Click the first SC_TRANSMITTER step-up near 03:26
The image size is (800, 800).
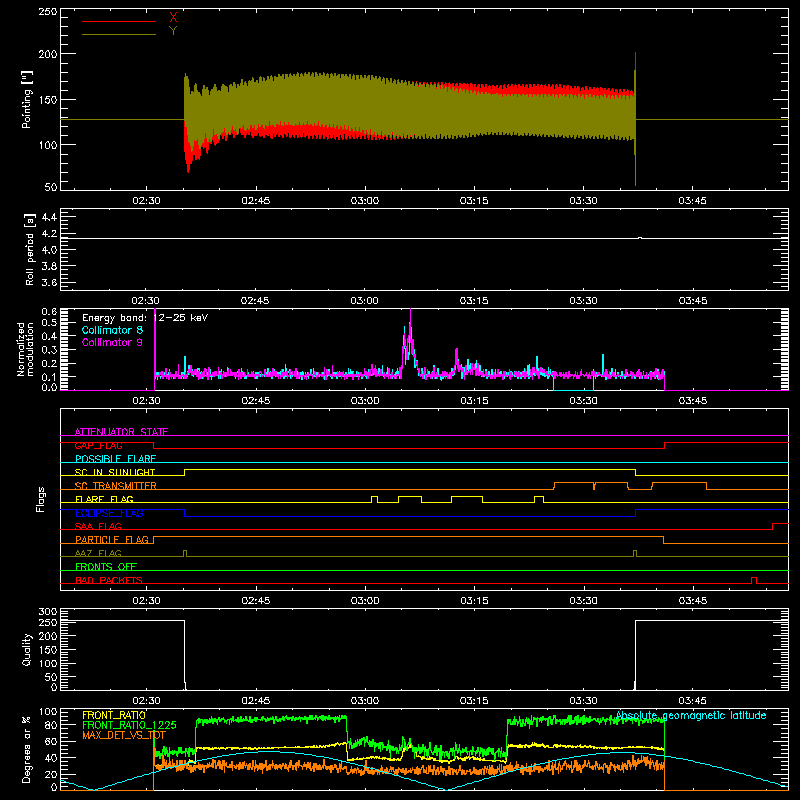tap(554, 486)
